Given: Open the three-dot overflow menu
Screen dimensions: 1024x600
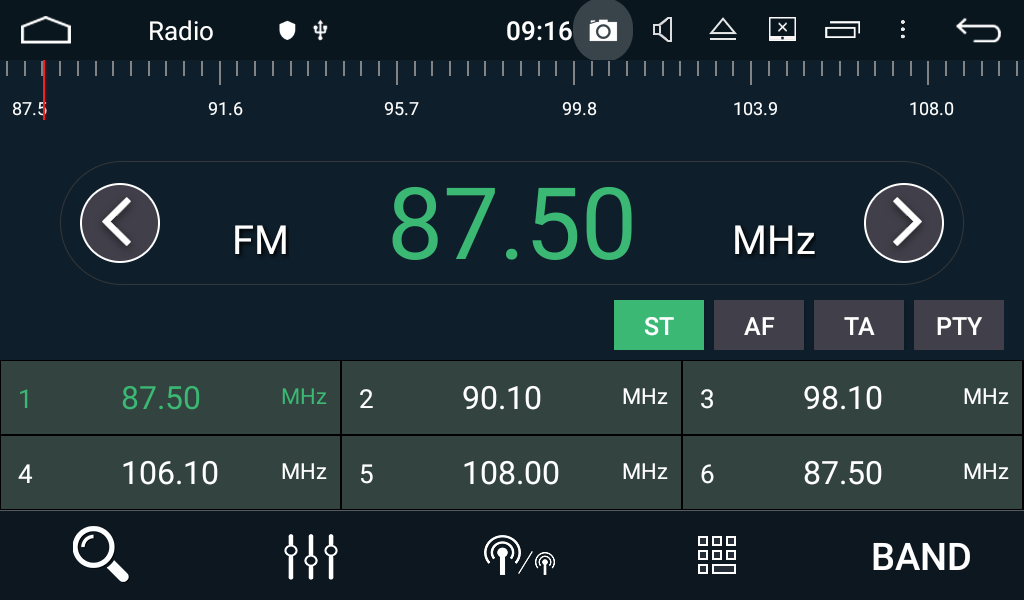Looking at the screenshot, I should [903, 31].
